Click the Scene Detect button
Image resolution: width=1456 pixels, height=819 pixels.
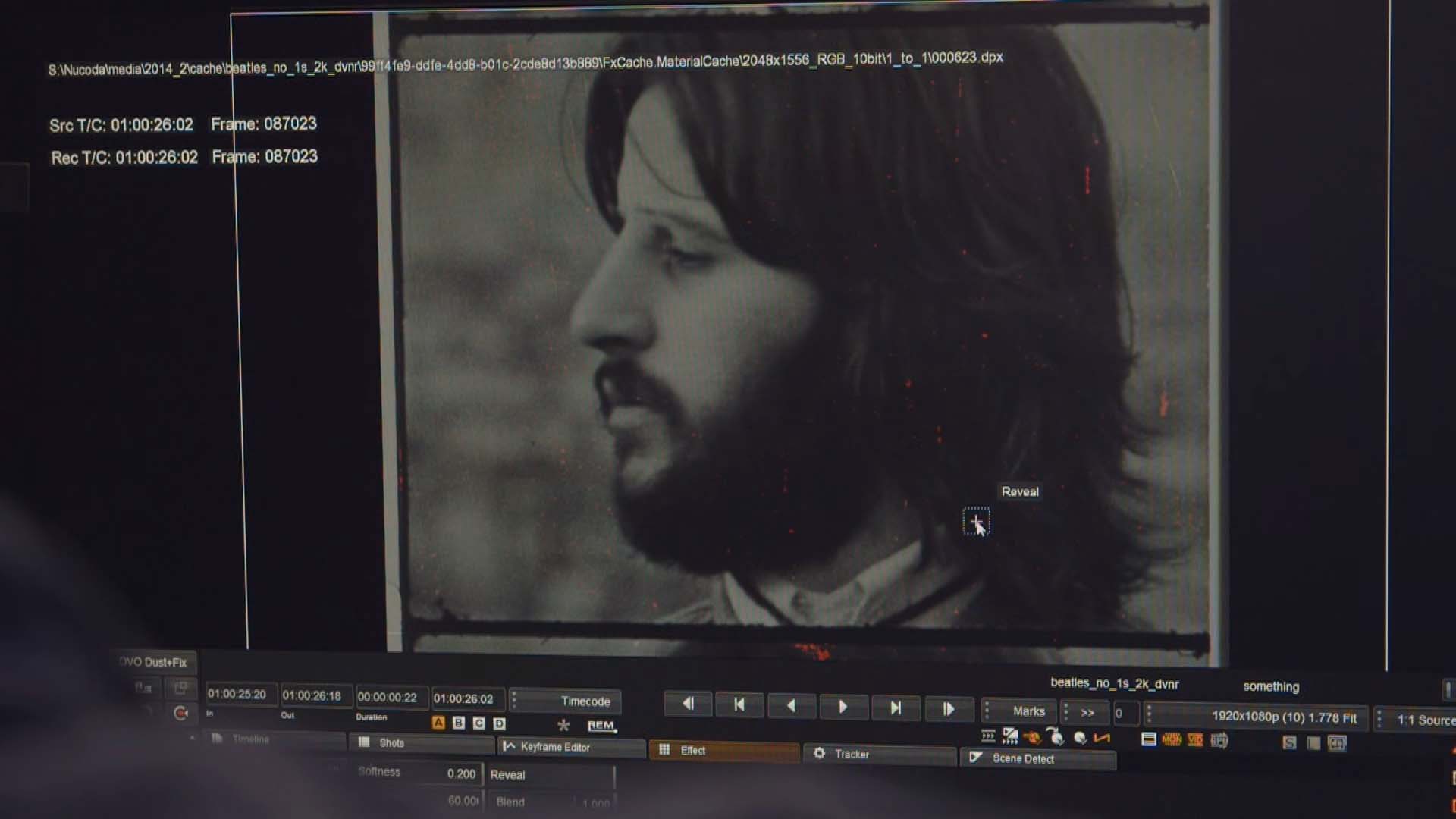1022,758
